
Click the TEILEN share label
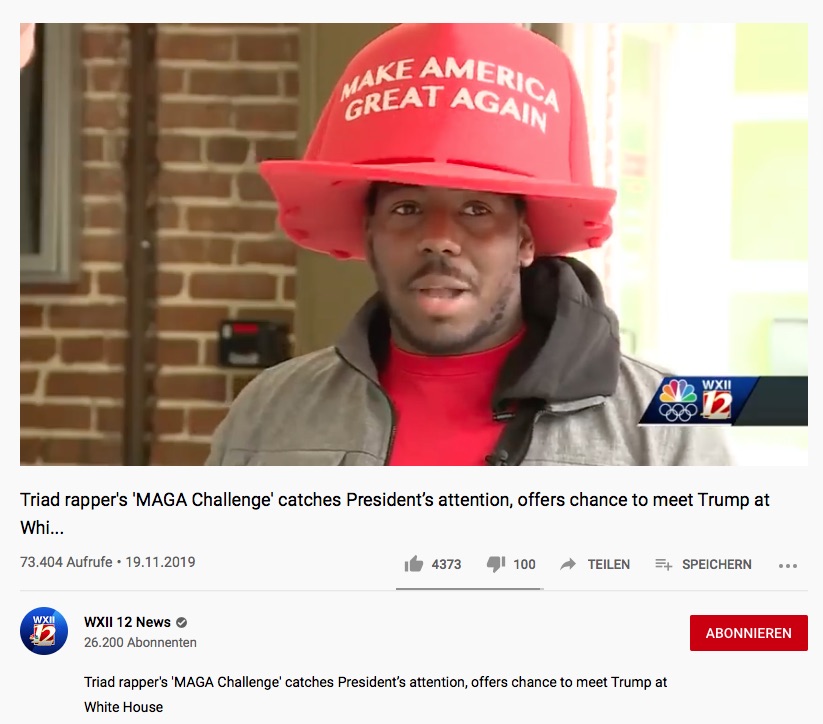click(x=608, y=564)
